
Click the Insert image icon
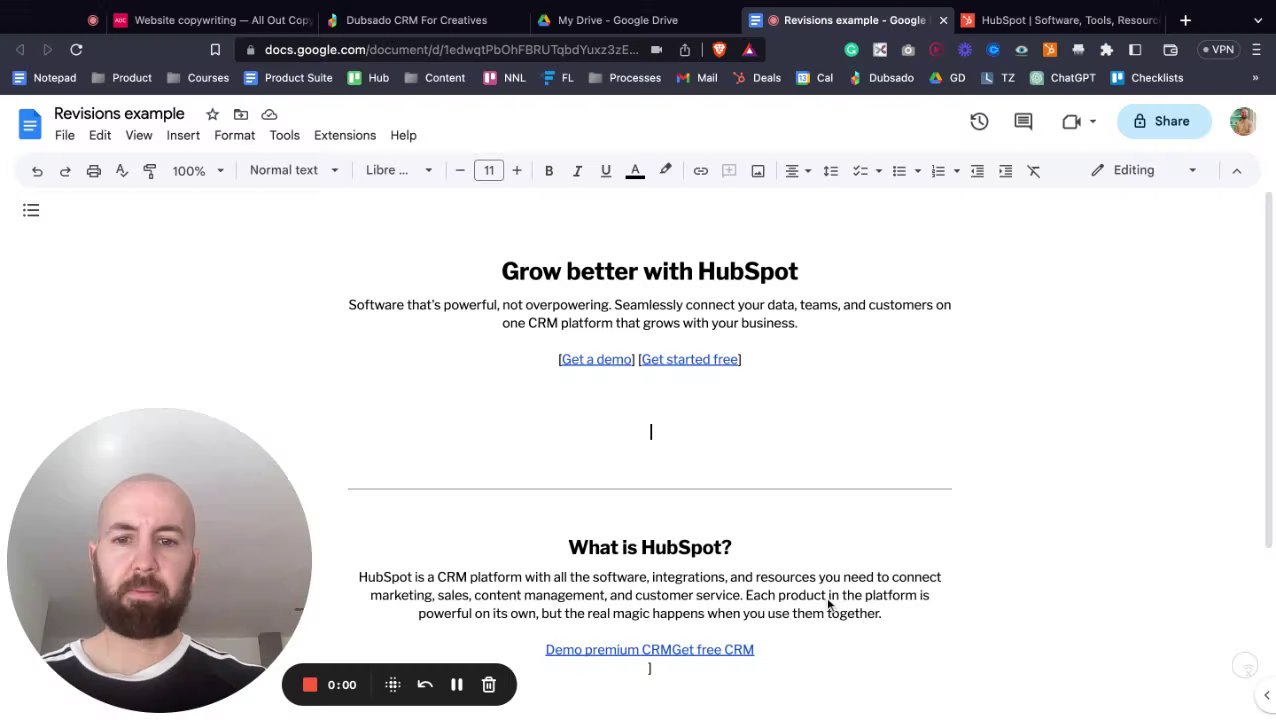tap(758, 171)
